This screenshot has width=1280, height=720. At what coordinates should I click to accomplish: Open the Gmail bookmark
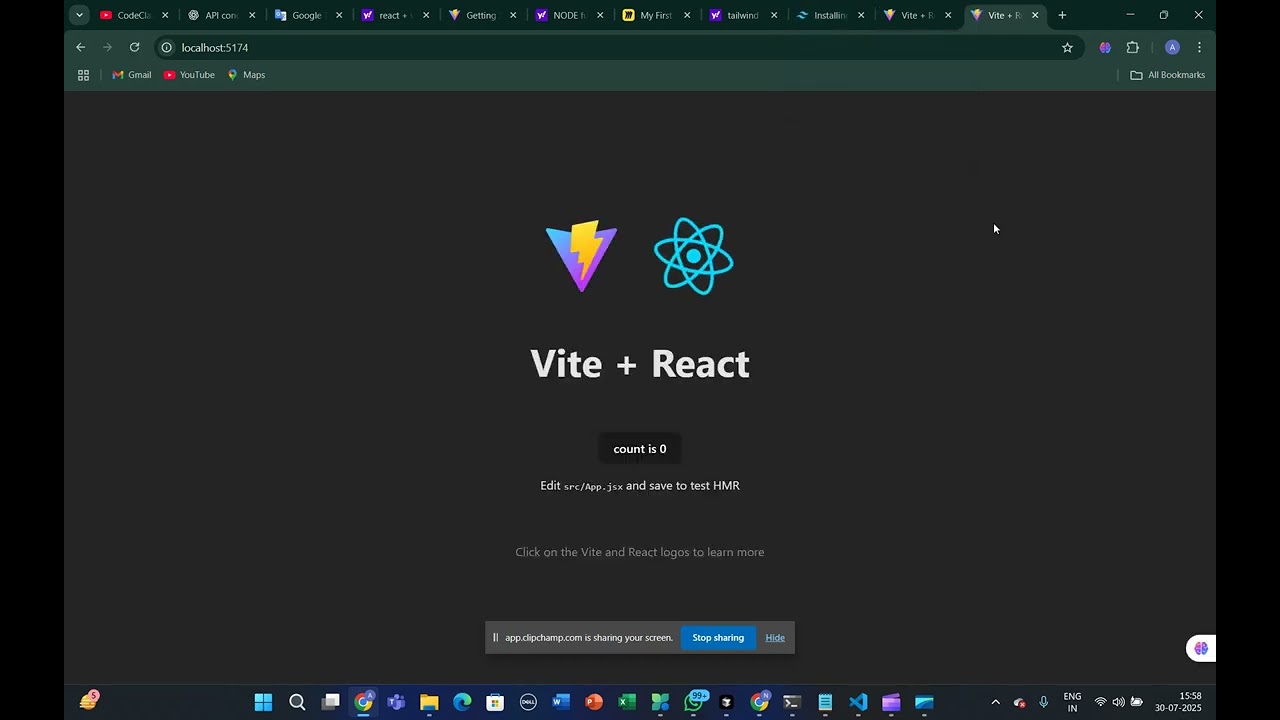(x=132, y=75)
